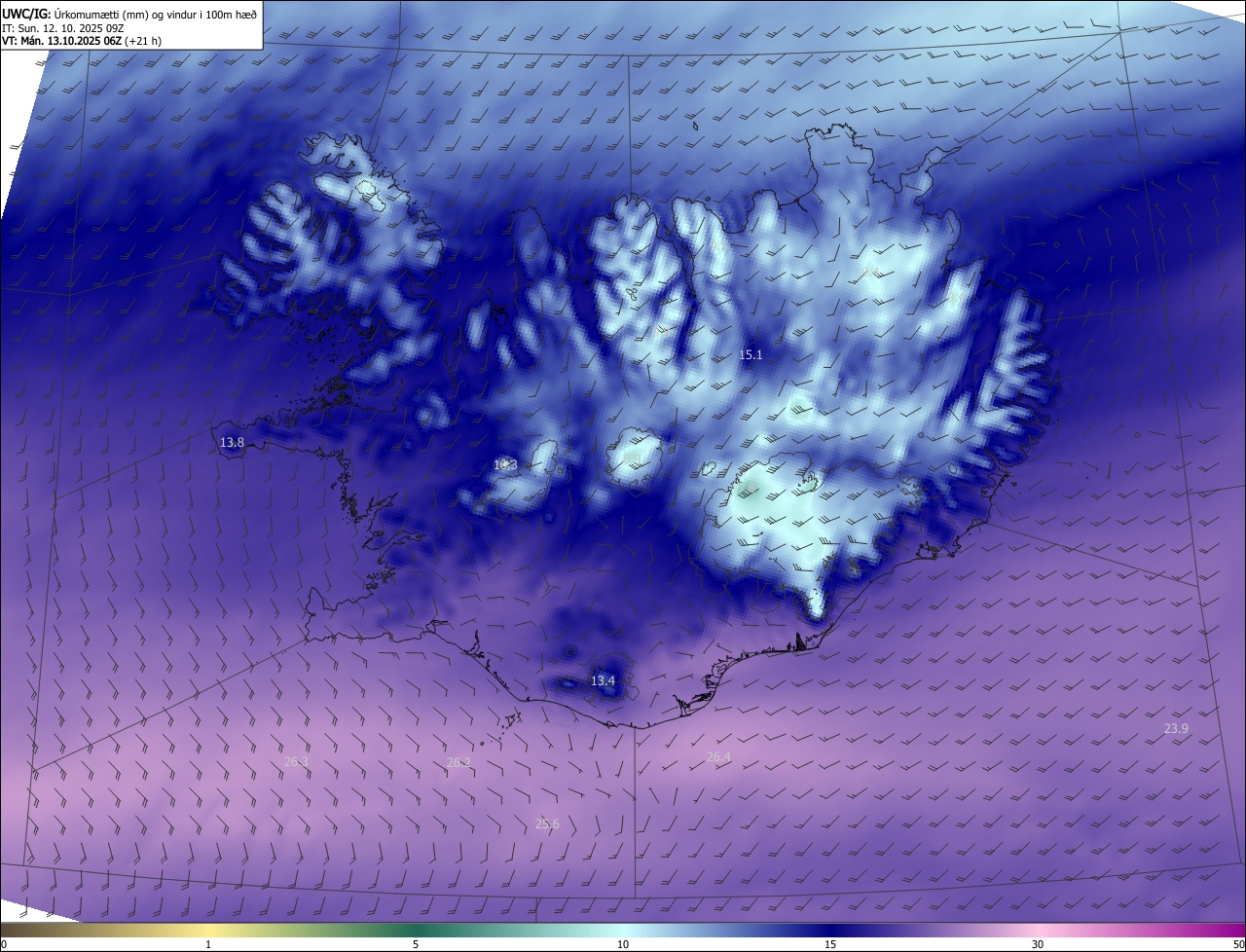Click the 15.1 value in central Iceland
Viewport: 1246px width, 952px height.
click(751, 355)
